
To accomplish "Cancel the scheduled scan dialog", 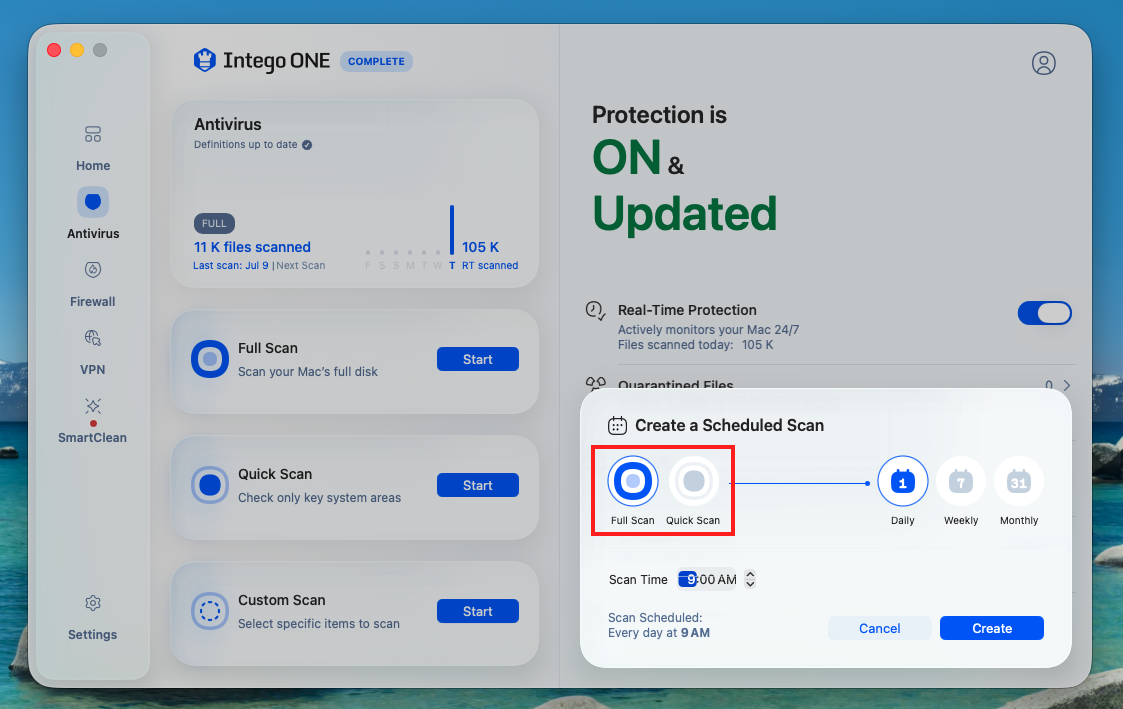I will click(879, 628).
